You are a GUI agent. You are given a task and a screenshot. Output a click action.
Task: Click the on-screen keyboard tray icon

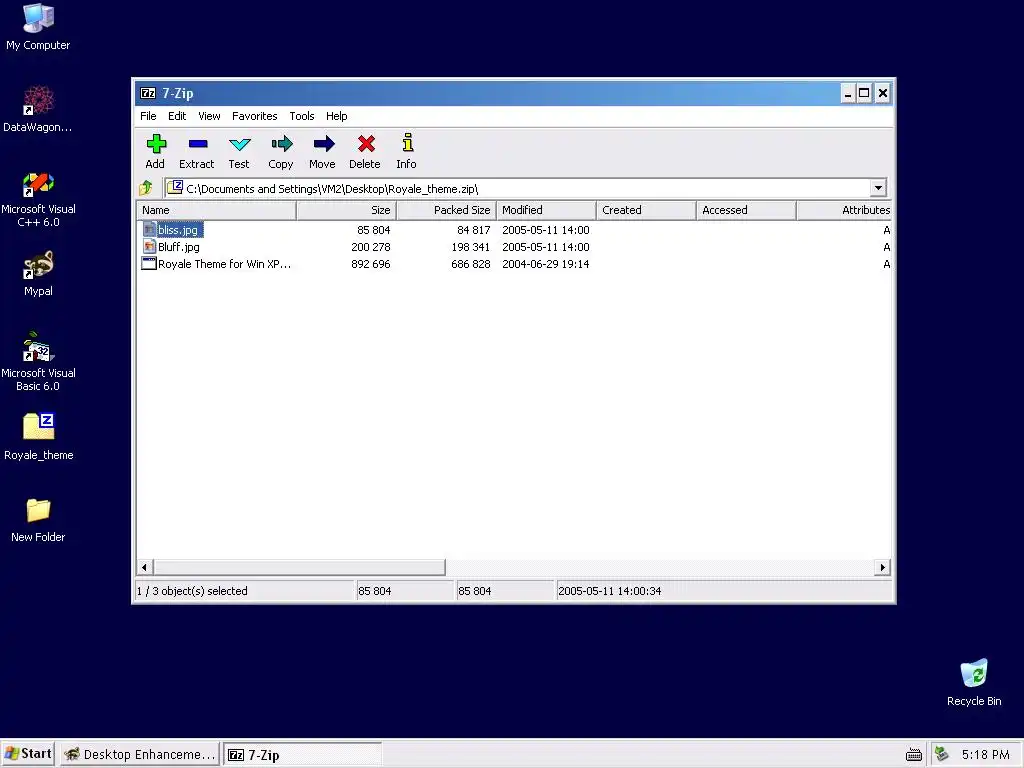point(914,755)
